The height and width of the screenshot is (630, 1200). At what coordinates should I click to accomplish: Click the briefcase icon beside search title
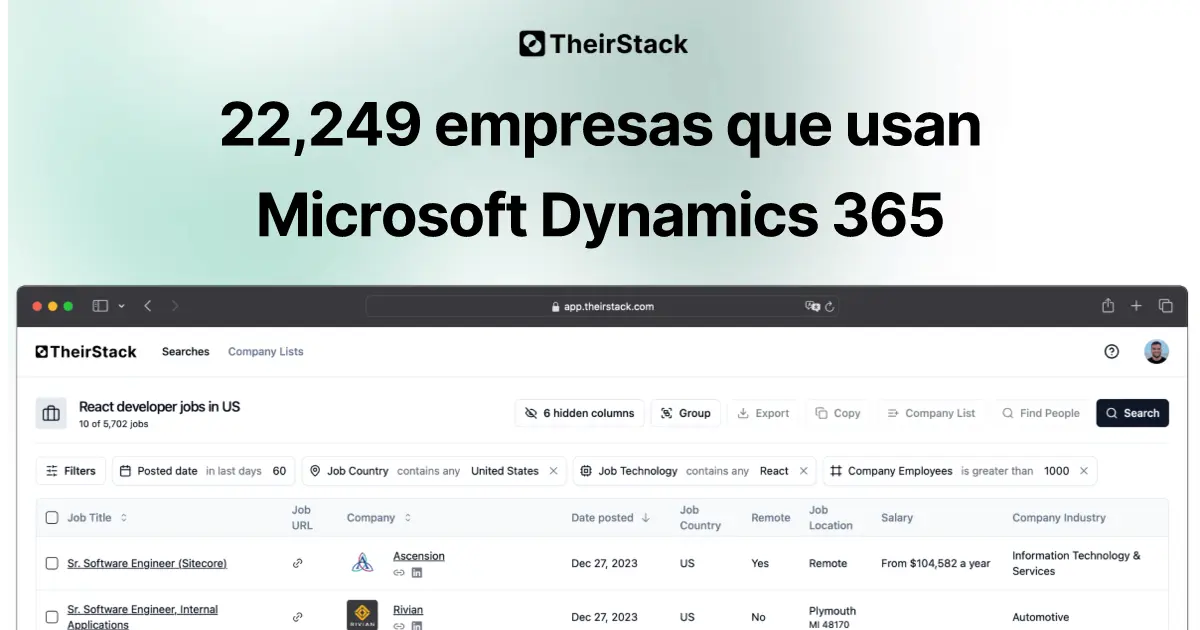pos(51,413)
